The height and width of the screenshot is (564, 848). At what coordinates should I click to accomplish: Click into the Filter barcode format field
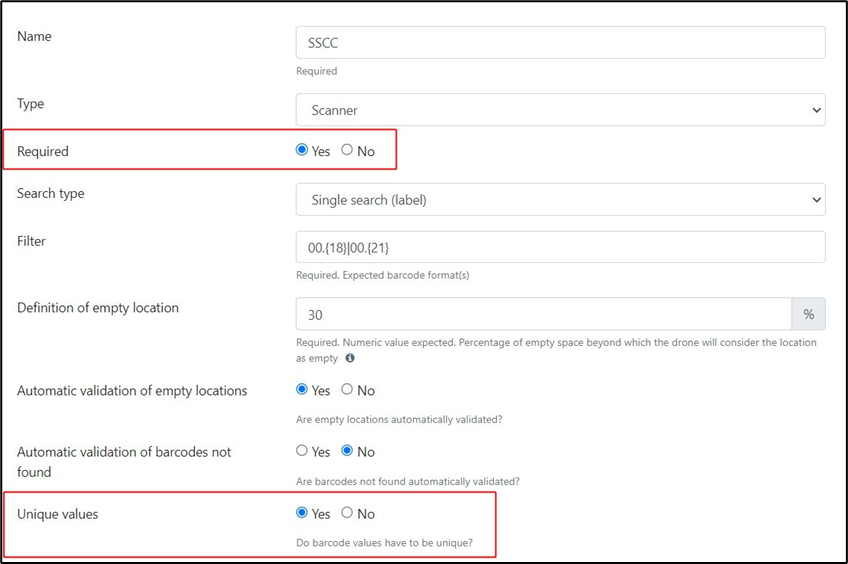560,247
